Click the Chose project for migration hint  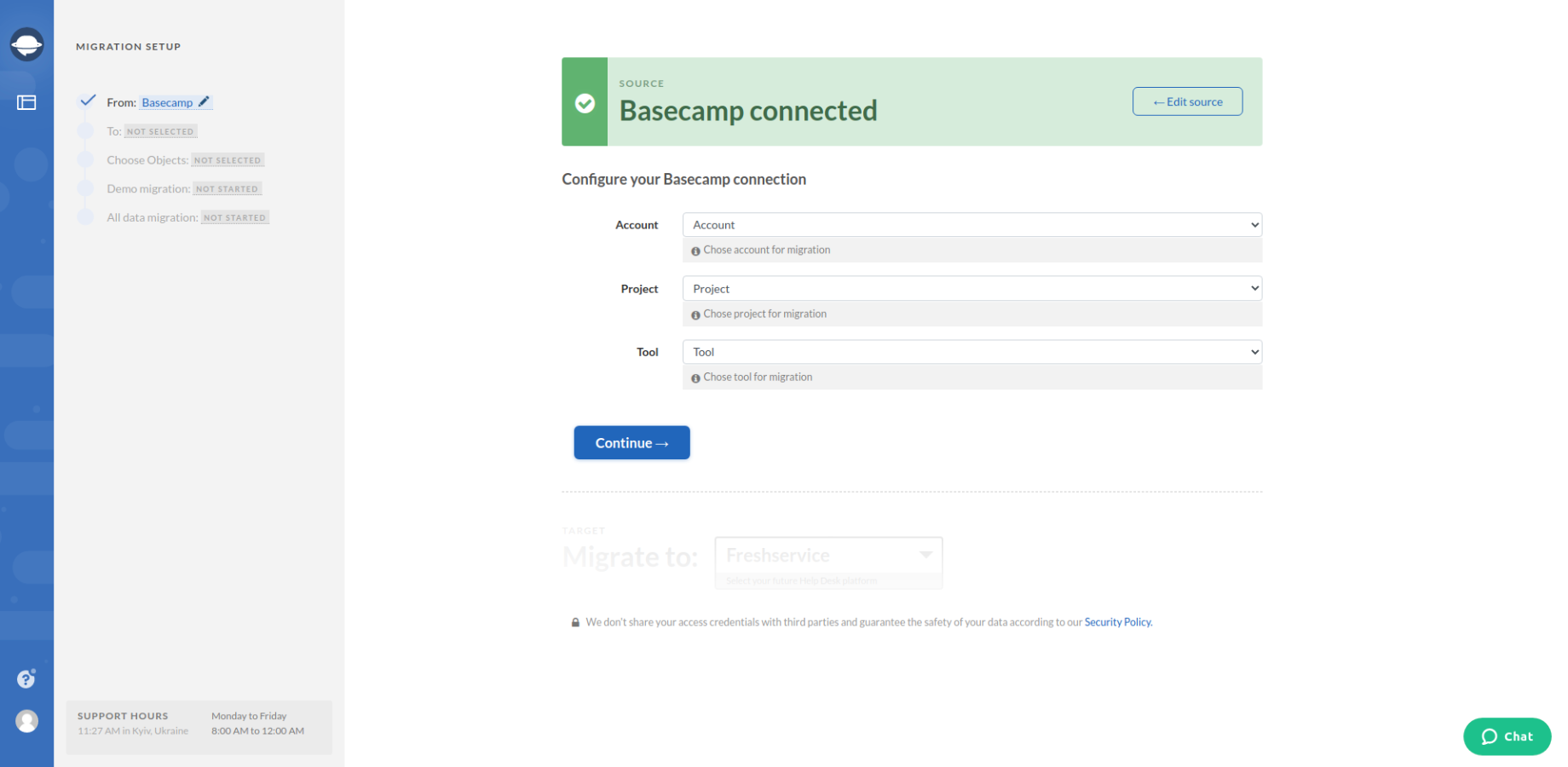[x=764, y=314]
